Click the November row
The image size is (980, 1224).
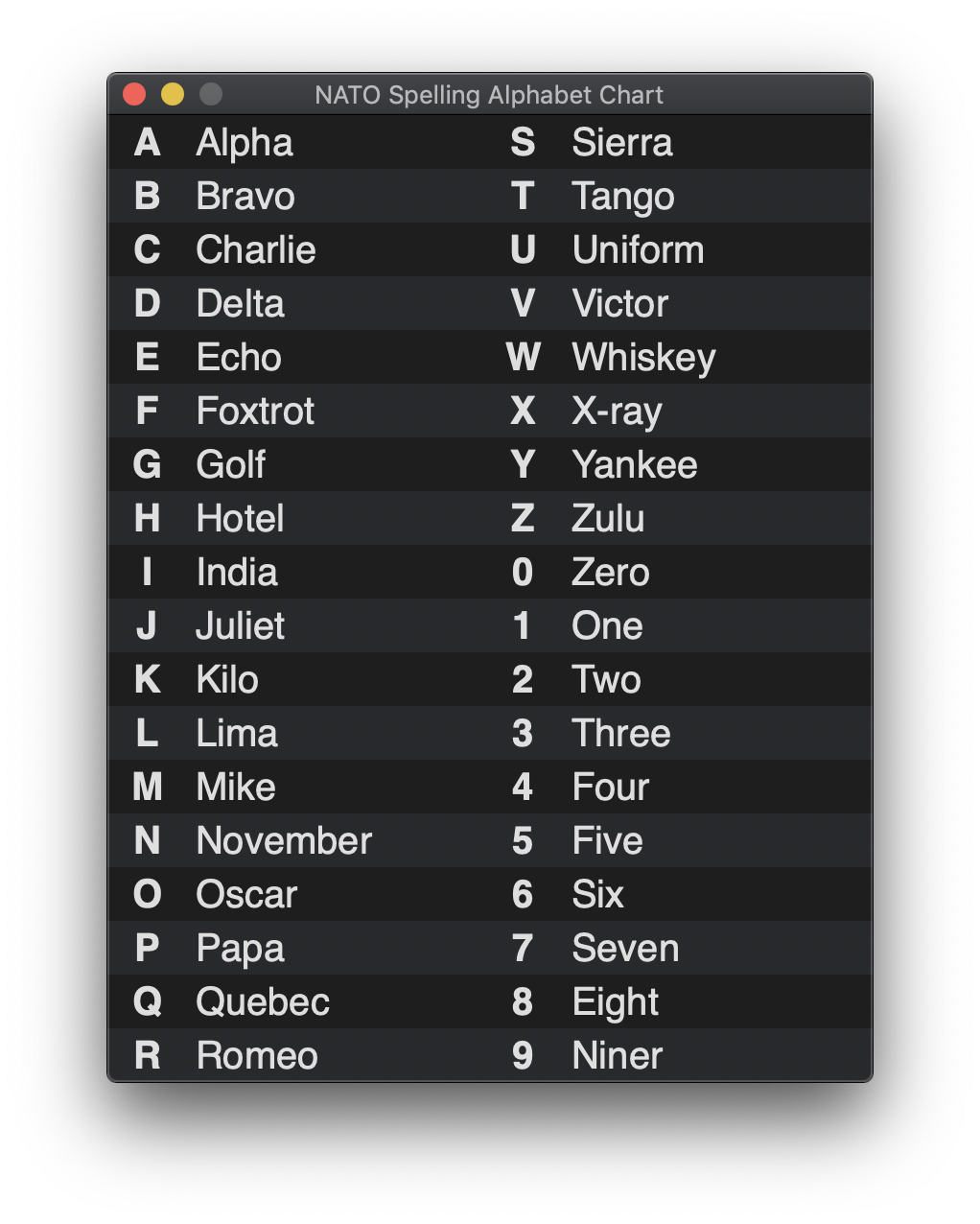coord(284,841)
